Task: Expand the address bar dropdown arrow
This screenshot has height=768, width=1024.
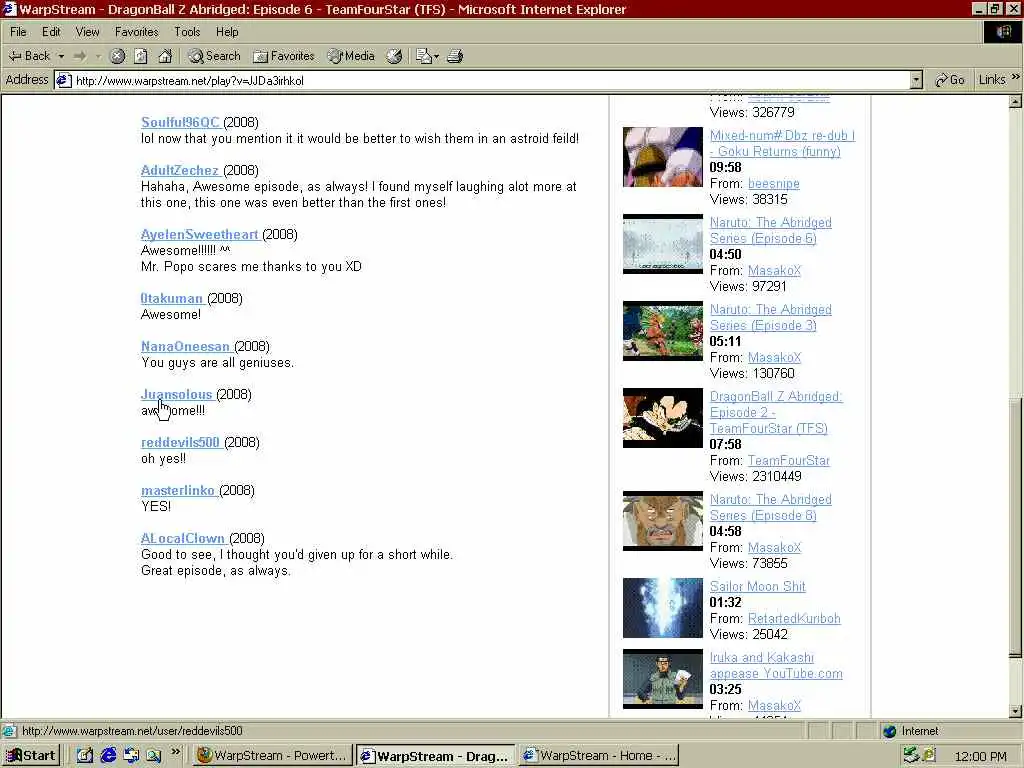Action: tap(916, 80)
